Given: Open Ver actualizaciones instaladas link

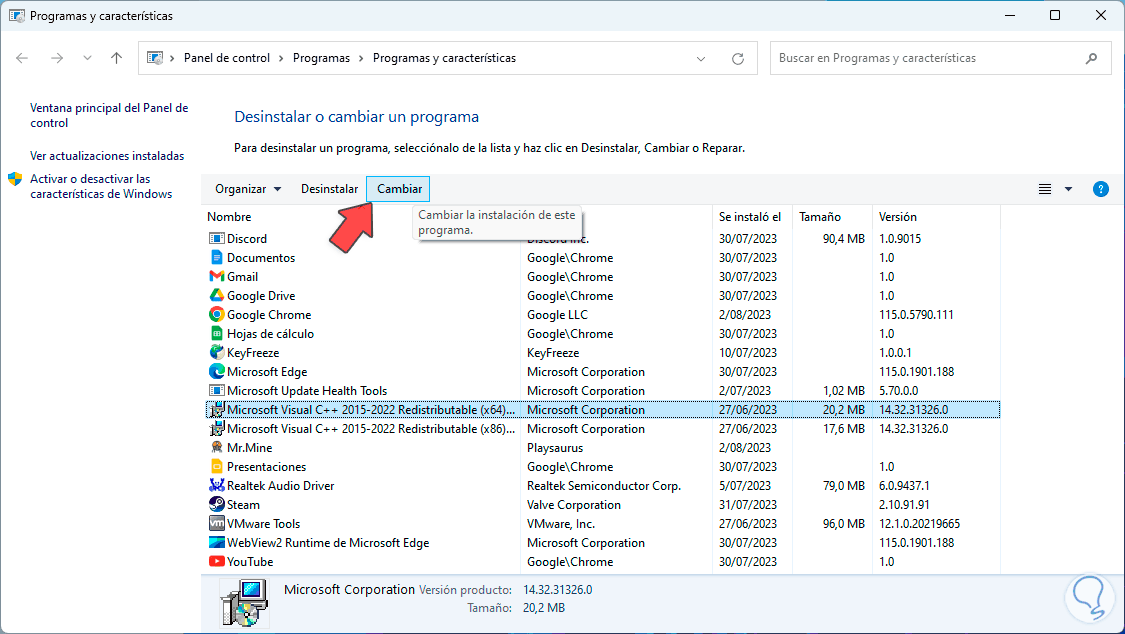Looking at the screenshot, I should click(x=107, y=156).
